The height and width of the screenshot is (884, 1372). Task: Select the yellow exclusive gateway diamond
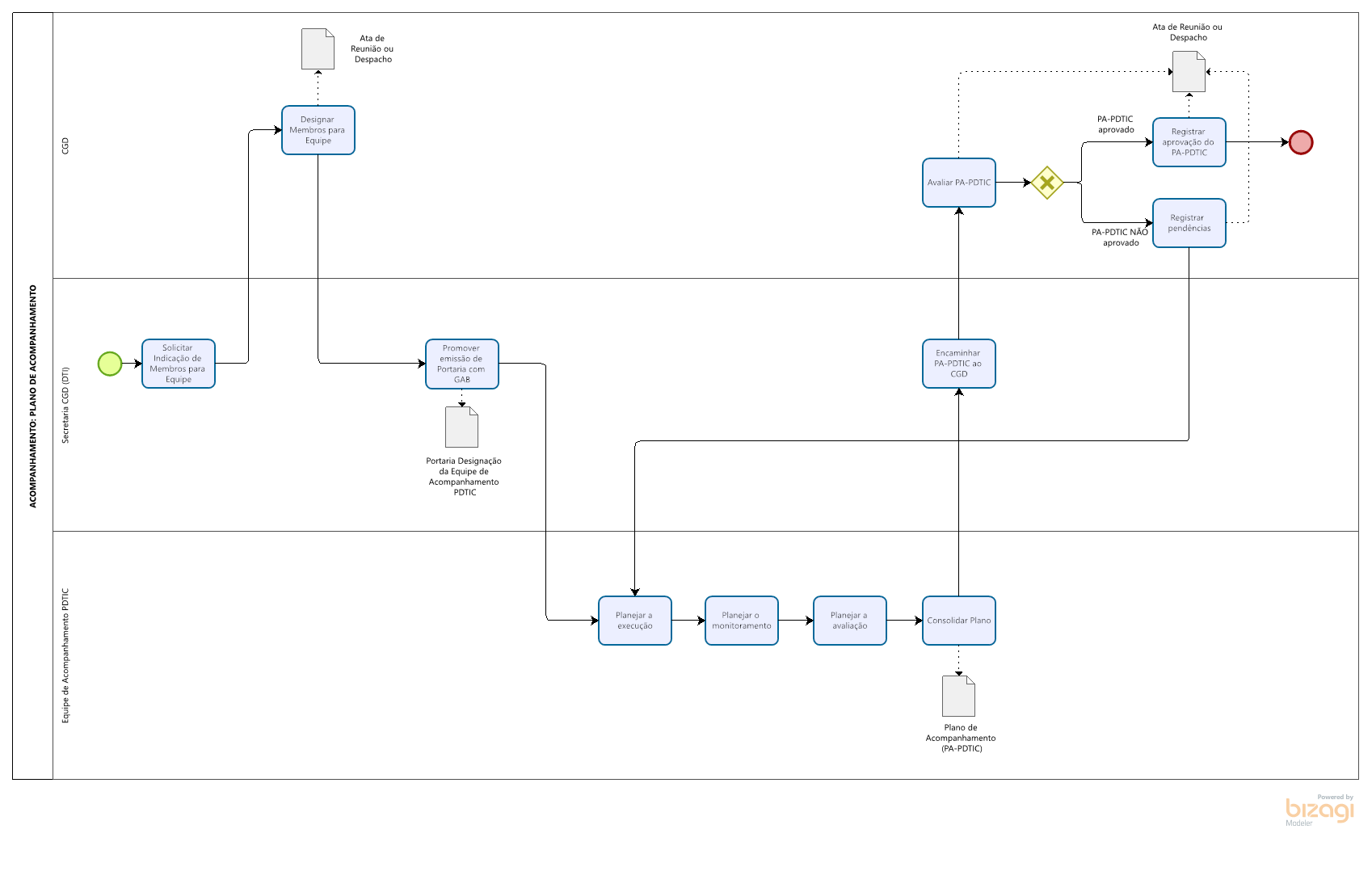(x=1046, y=183)
